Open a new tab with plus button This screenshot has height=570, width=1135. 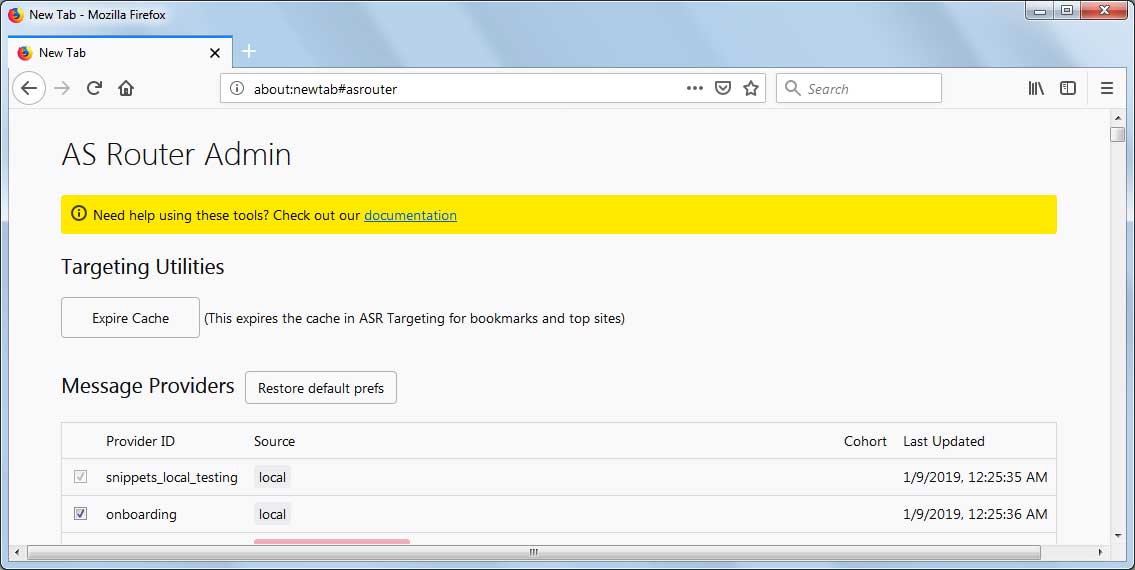[x=249, y=51]
